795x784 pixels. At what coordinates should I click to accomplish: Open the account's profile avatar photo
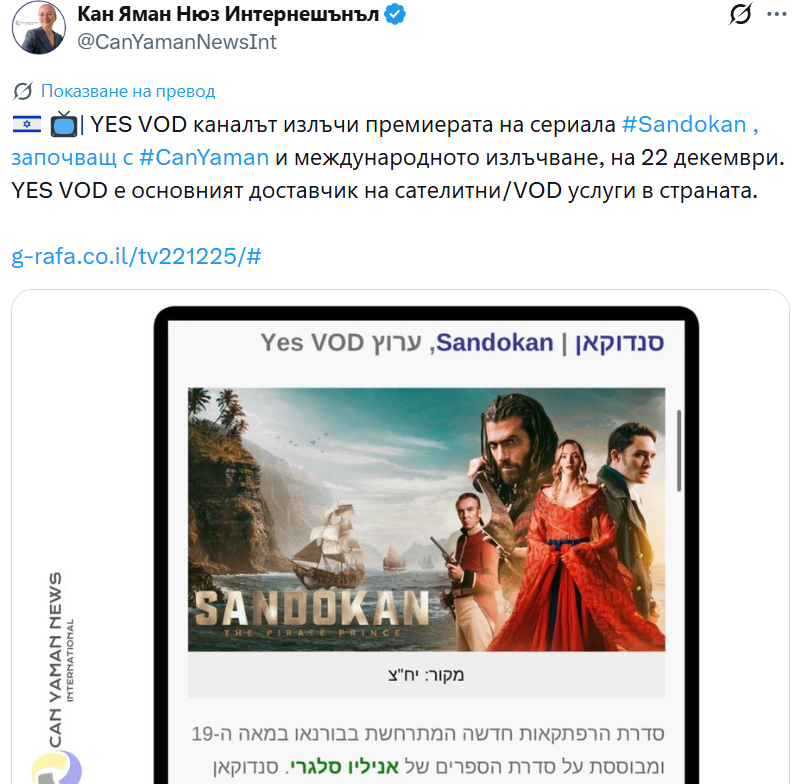pos(39,27)
